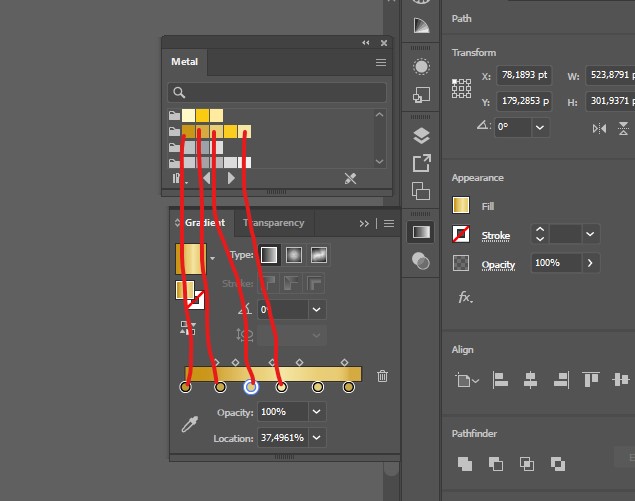Load the next swatch library with the right arrow

232,178
